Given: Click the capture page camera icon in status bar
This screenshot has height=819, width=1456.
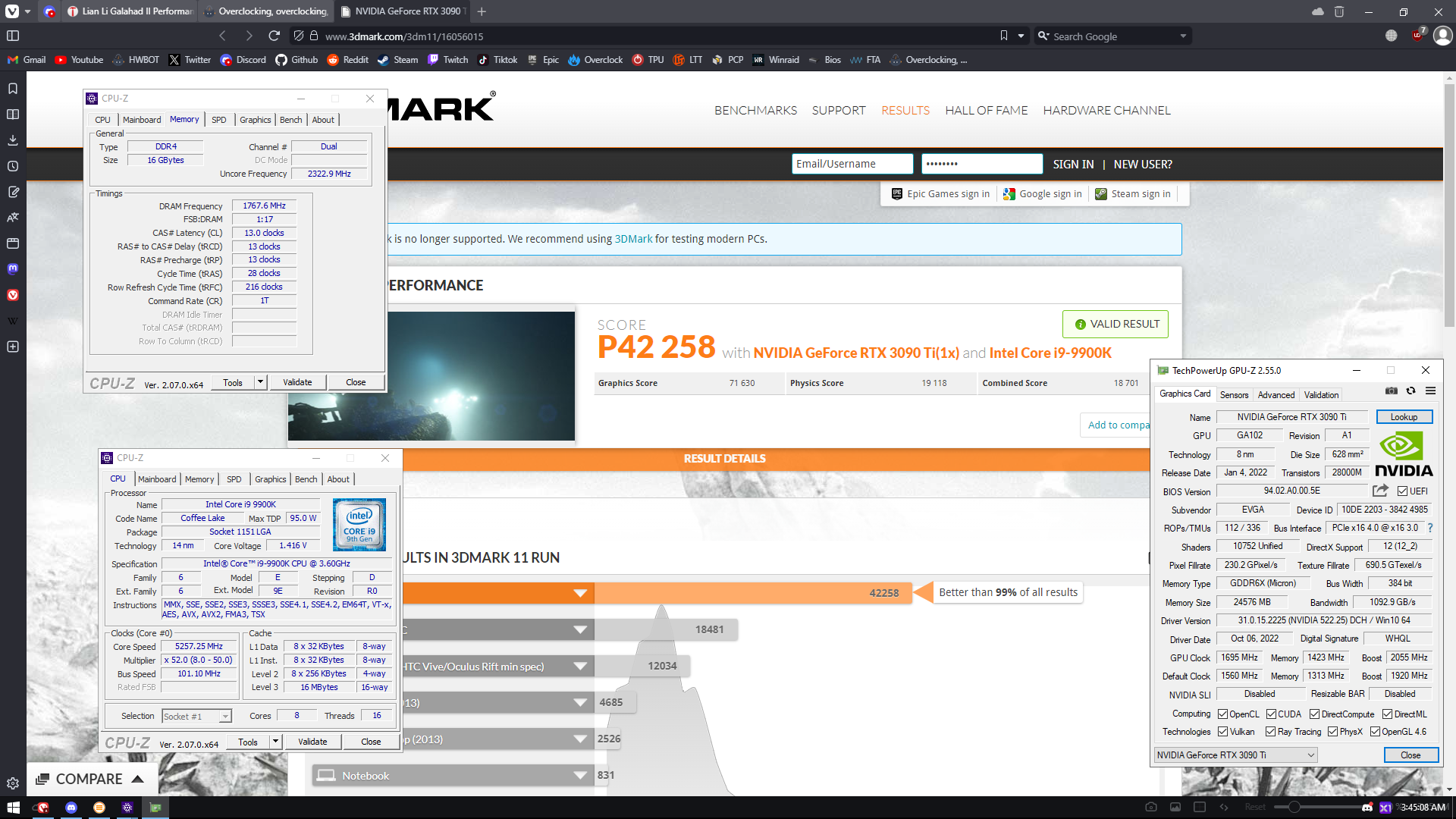Looking at the screenshot, I should [1151, 807].
